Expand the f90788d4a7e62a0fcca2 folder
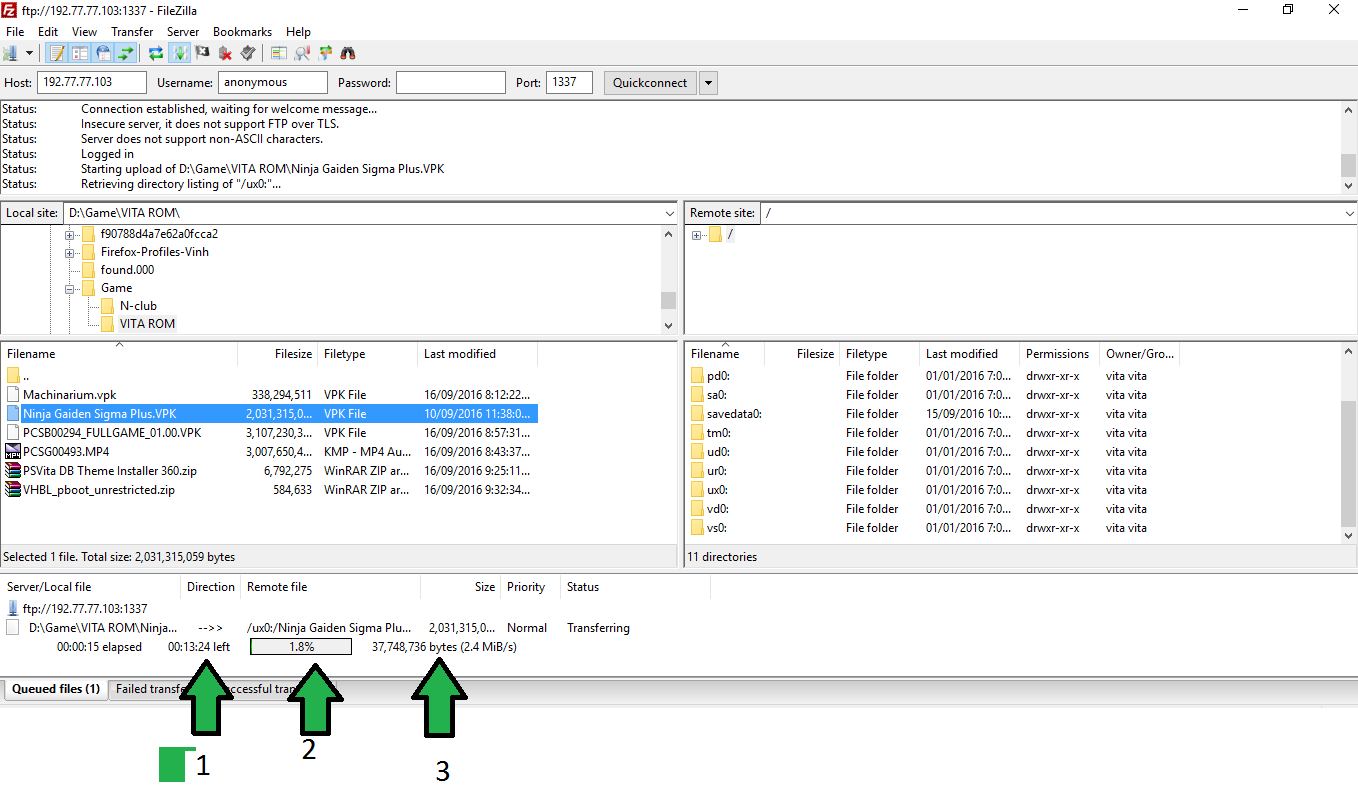Screen dimensions: 1358x804 pos(71,234)
